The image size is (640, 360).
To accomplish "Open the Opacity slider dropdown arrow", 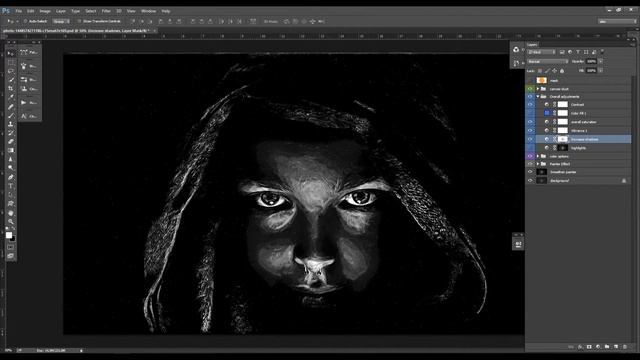I will (601, 61).
